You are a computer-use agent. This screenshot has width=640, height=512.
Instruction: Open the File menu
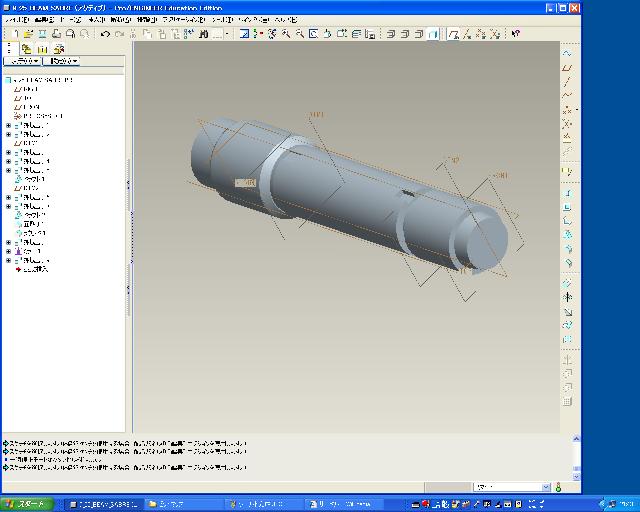(x=17, y=19)
